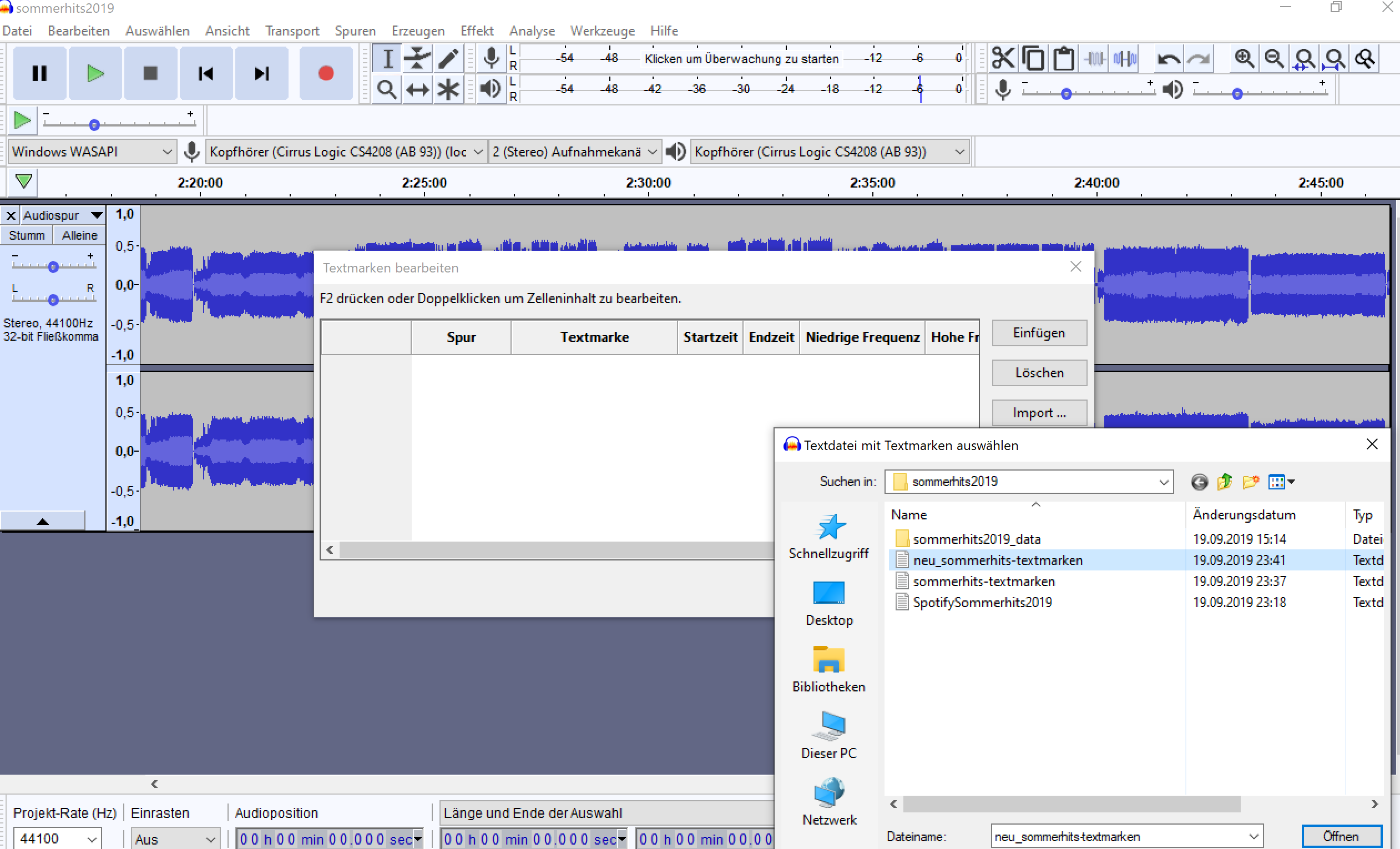This screenshot has width=1400, height=849.
Task: Click the Silence audio selection icon
Action: pos(1125,58)
